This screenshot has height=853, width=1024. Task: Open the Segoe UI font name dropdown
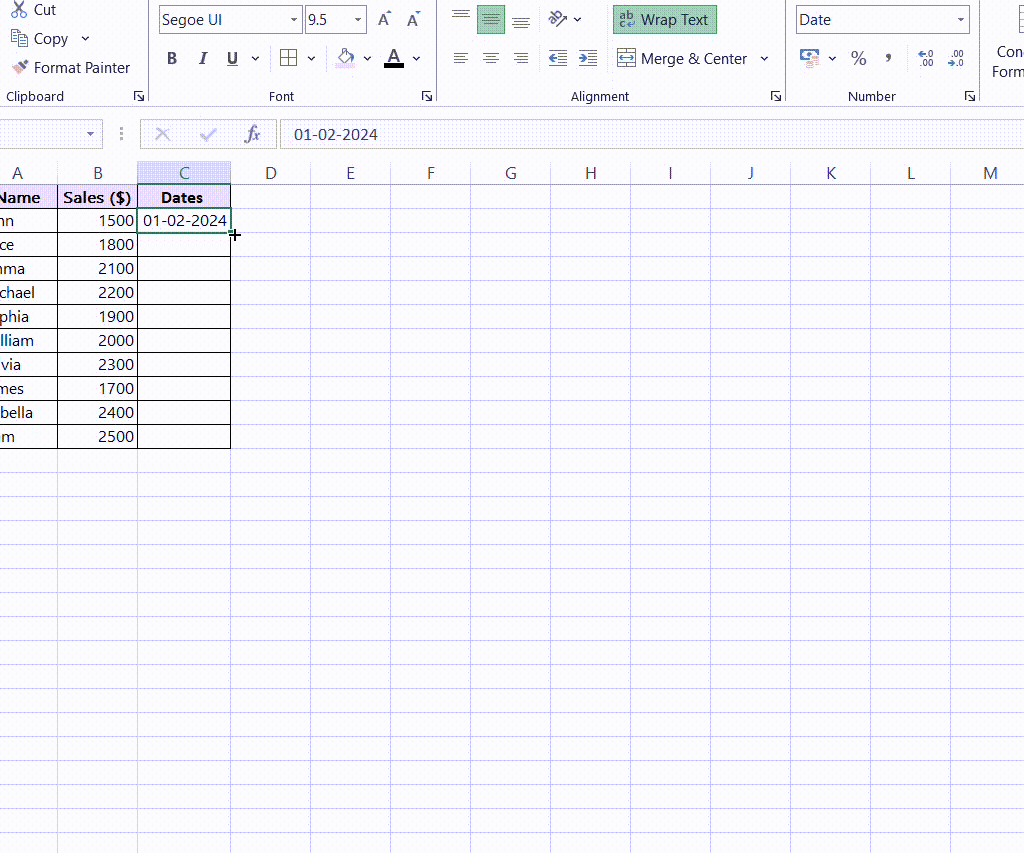coord(294,20)
